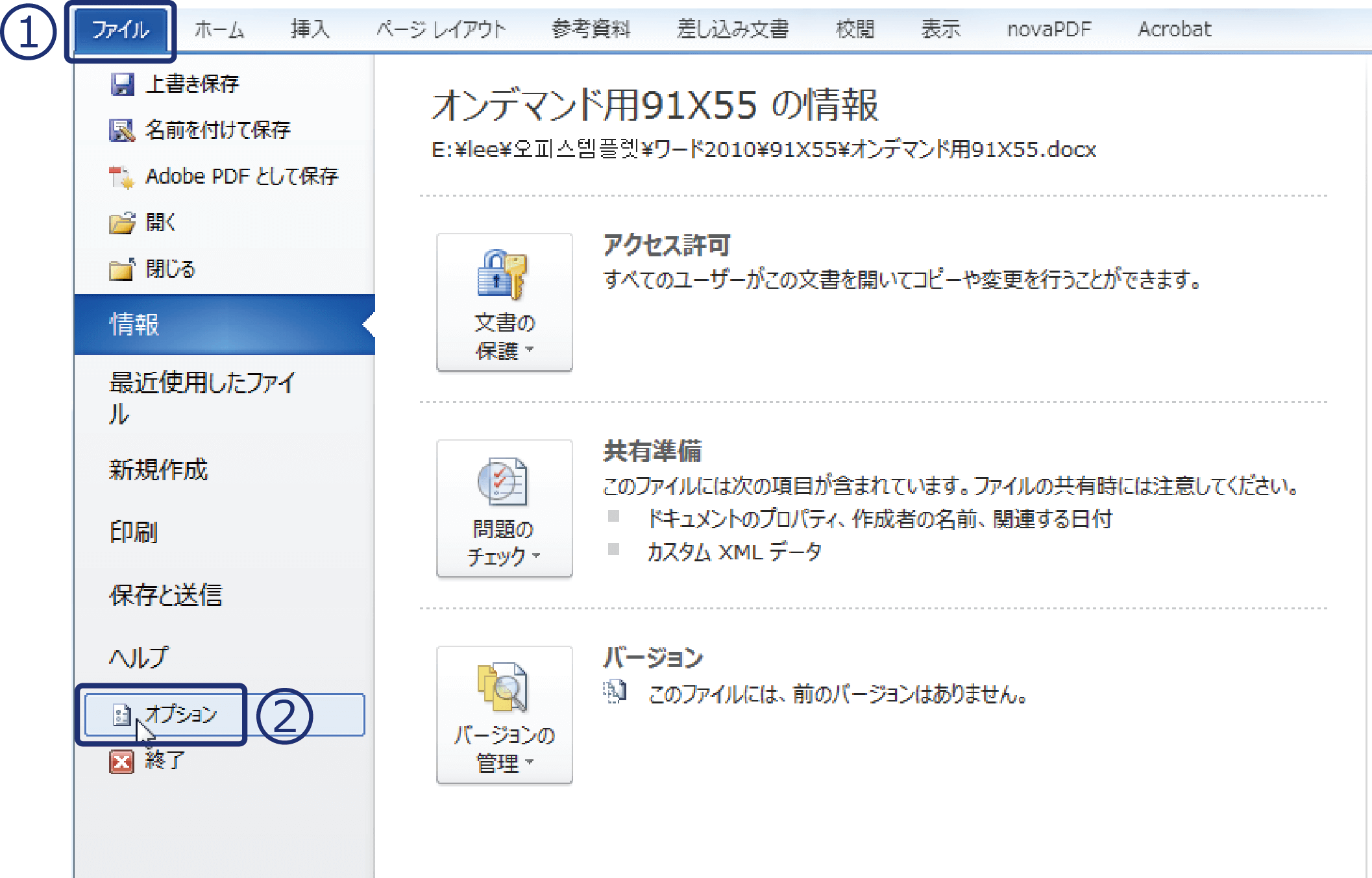
Task: Click the 共有準備 heading
Action: pyautogui.click(x=652, y=451)
